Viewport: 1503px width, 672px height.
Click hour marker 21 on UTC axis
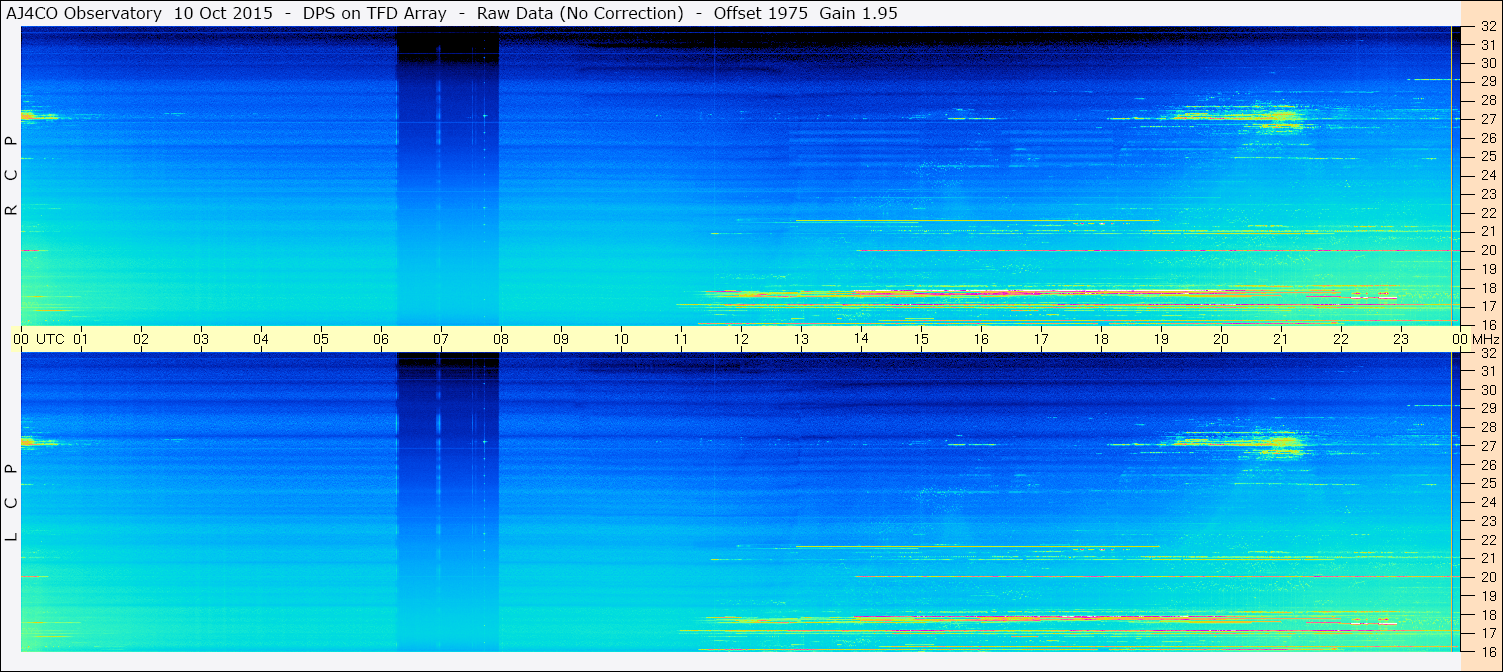(1281, 339)
